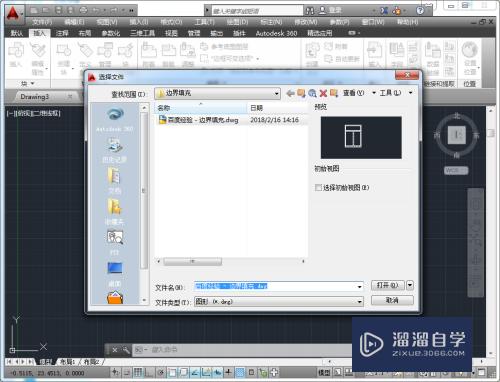This screenshot has width=500, height=382.
Task: Click the 打开(O) Open button
Action: 388,285
